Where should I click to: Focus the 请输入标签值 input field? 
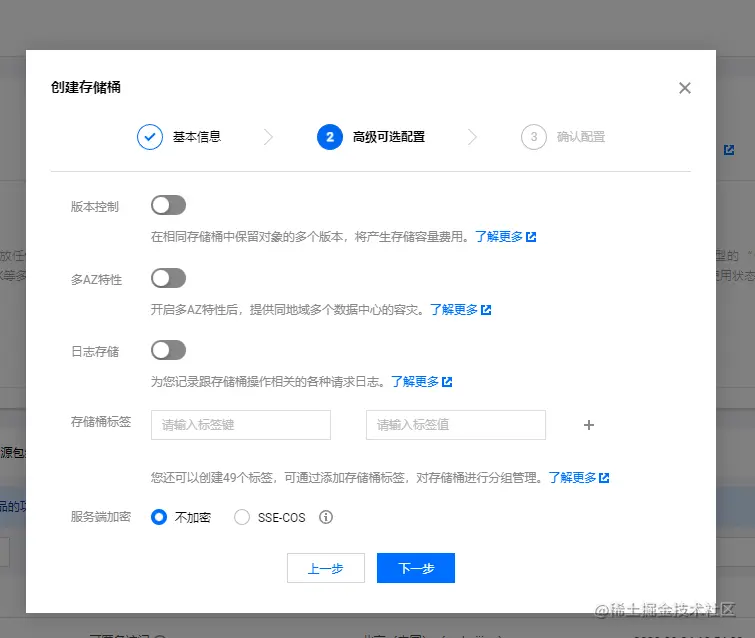coord(456,425)
